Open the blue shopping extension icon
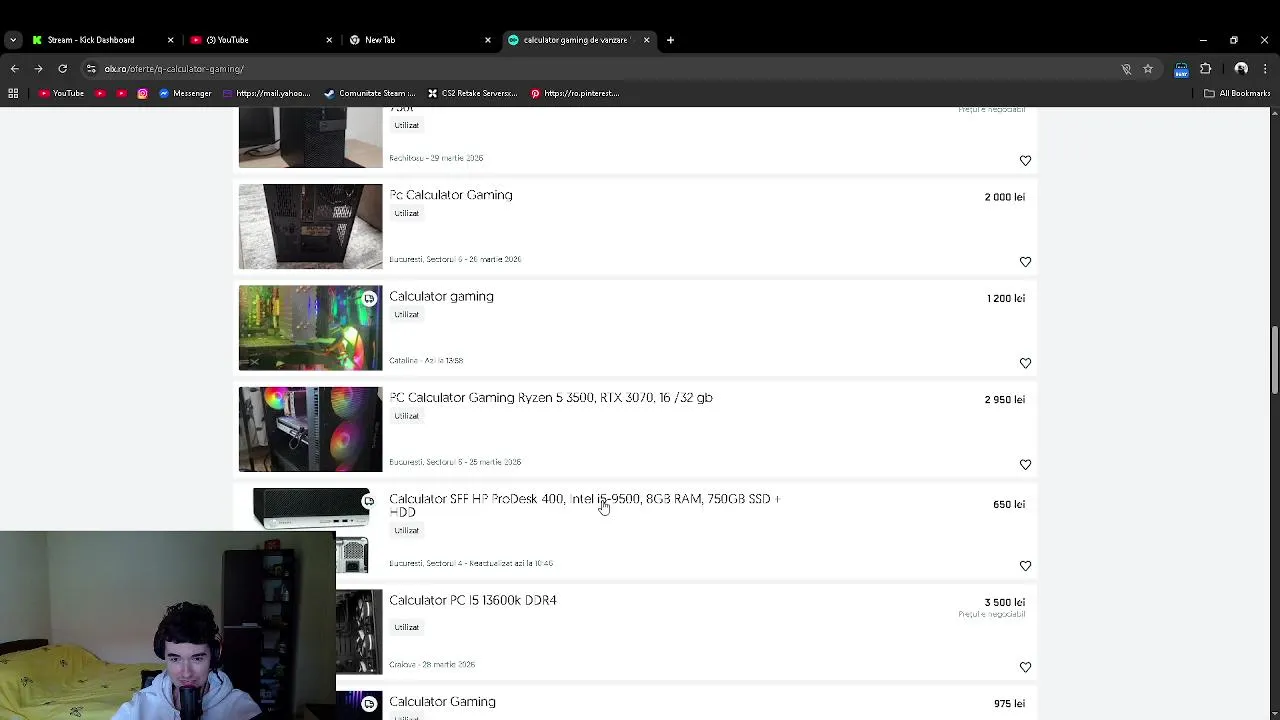 click(1181, 69)
